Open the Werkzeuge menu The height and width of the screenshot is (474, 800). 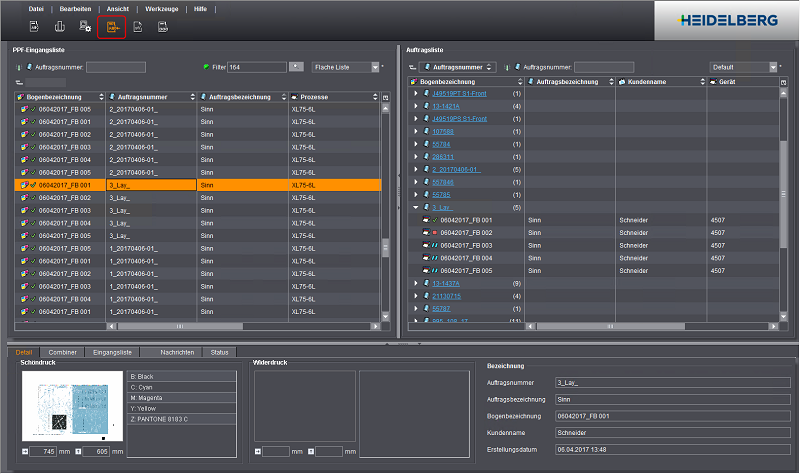click(x=162, y=9)
